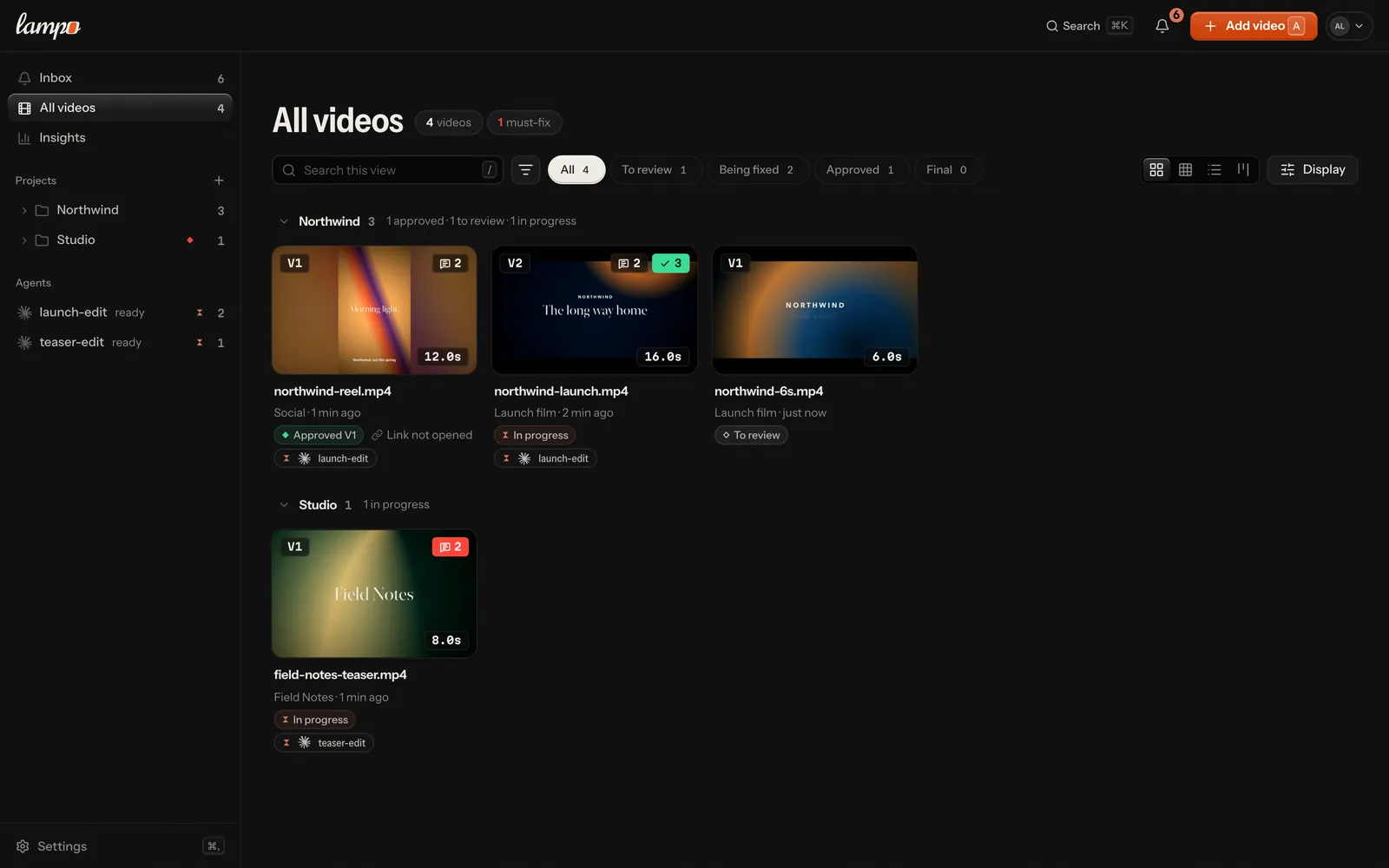Open the northwind-launch.mp4 thumbnail
1389x868 pixels.
[x=595, y=310]
